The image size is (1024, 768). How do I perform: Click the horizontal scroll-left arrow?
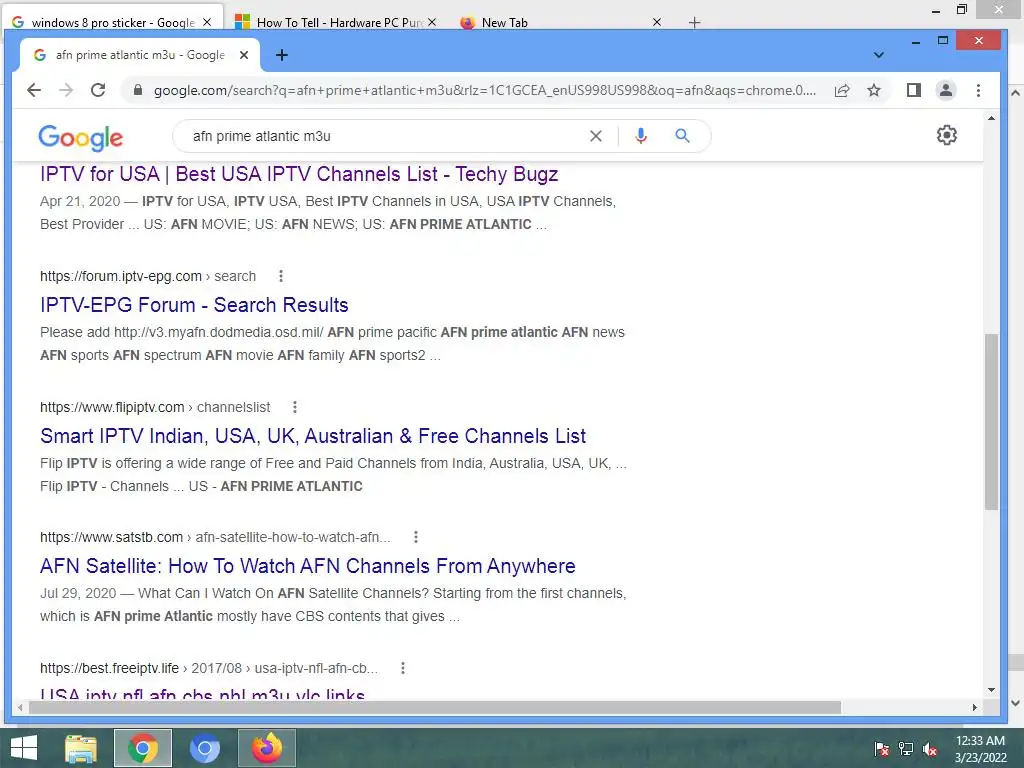click(21, 707)
